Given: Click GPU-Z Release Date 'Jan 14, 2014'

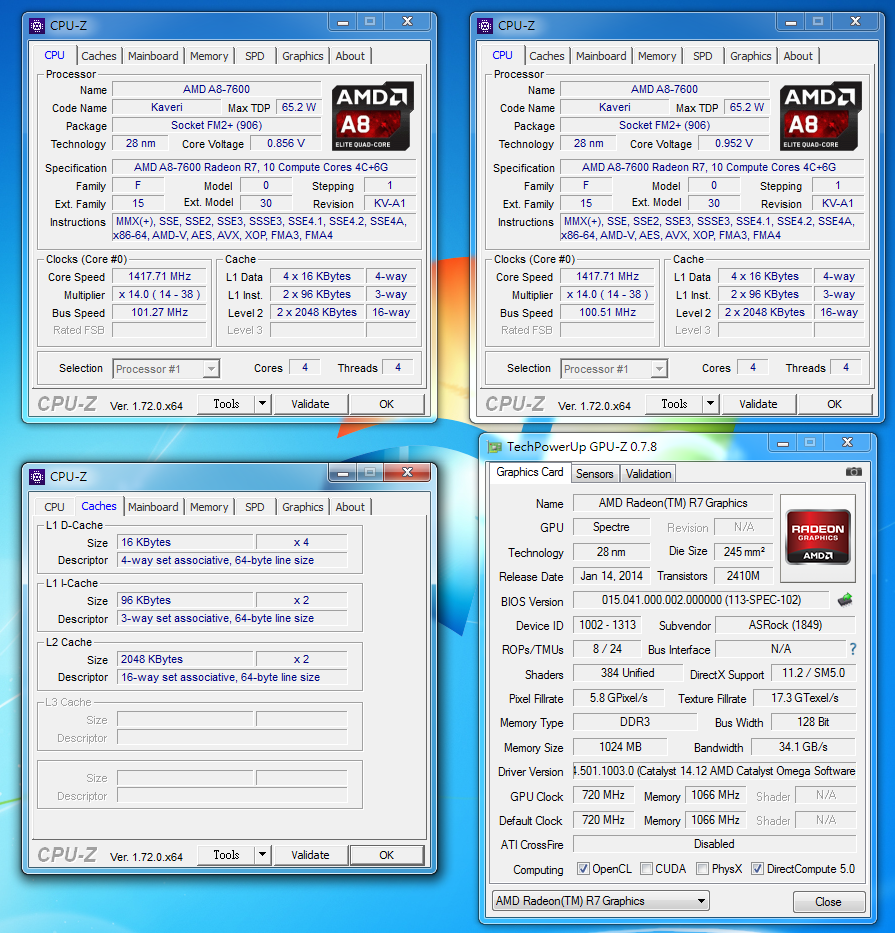Looking at the screenshot, I should 612,576.
